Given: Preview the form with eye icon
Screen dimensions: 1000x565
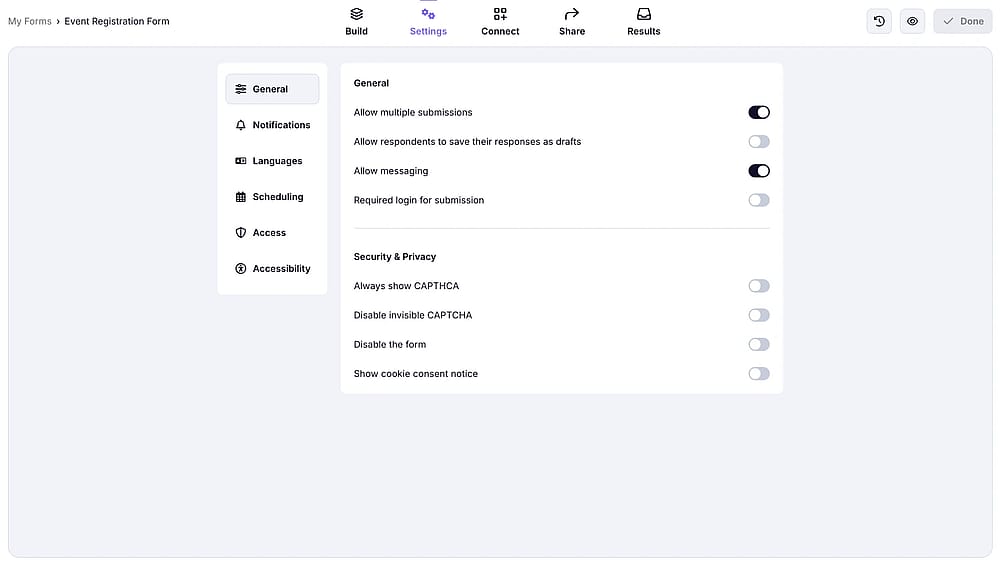Looking at the screenshot, I should coord(912,21).
